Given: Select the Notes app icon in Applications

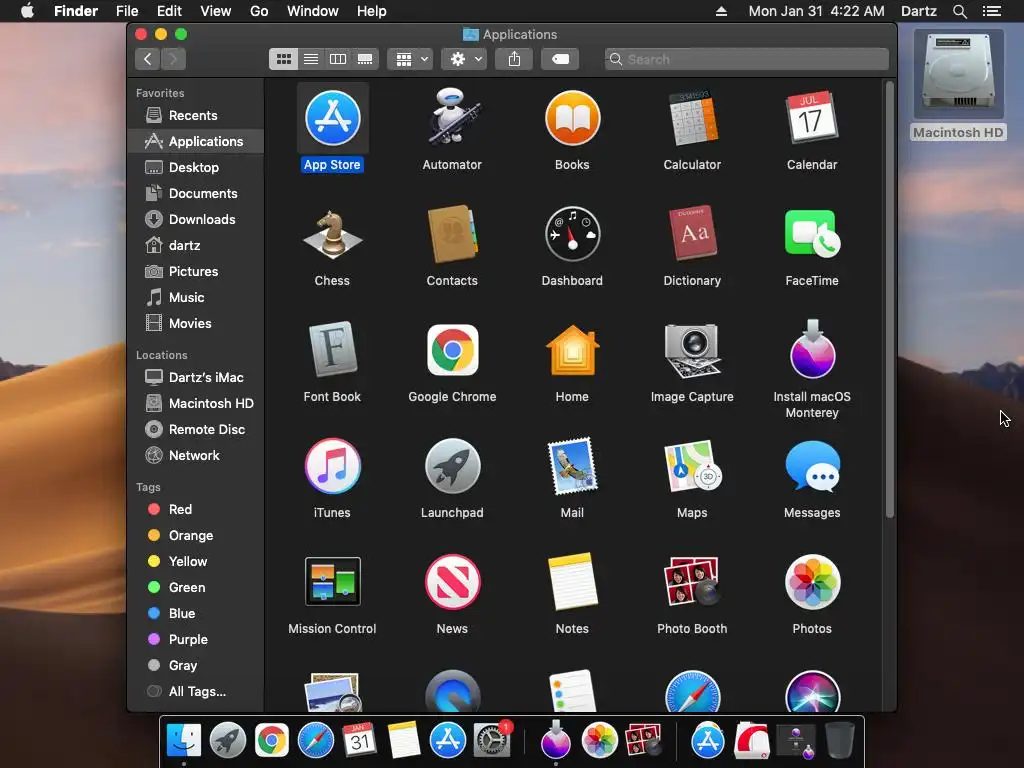Looking at the screenshot, I should [572, 581].
